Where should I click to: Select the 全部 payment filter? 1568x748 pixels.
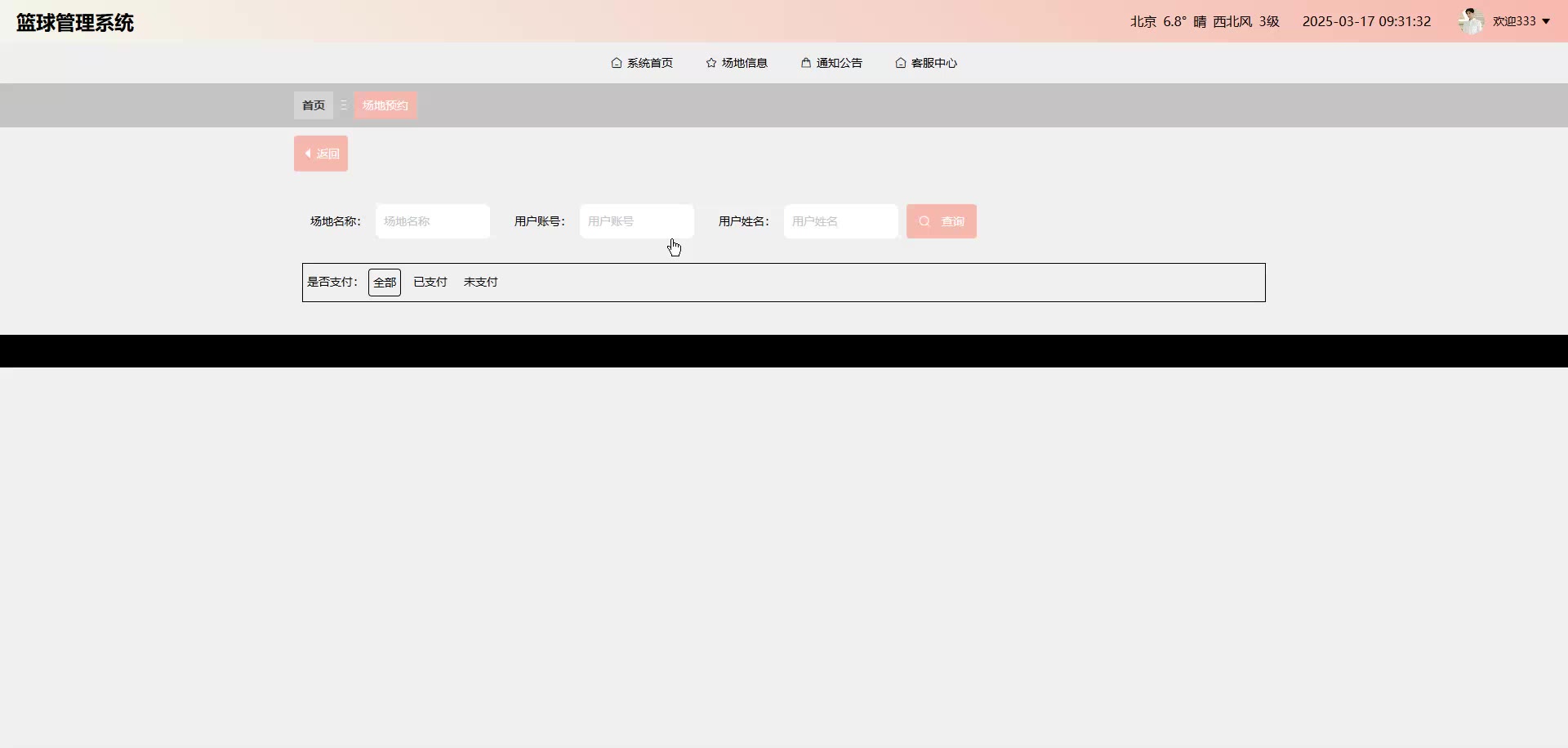point(385,283)
